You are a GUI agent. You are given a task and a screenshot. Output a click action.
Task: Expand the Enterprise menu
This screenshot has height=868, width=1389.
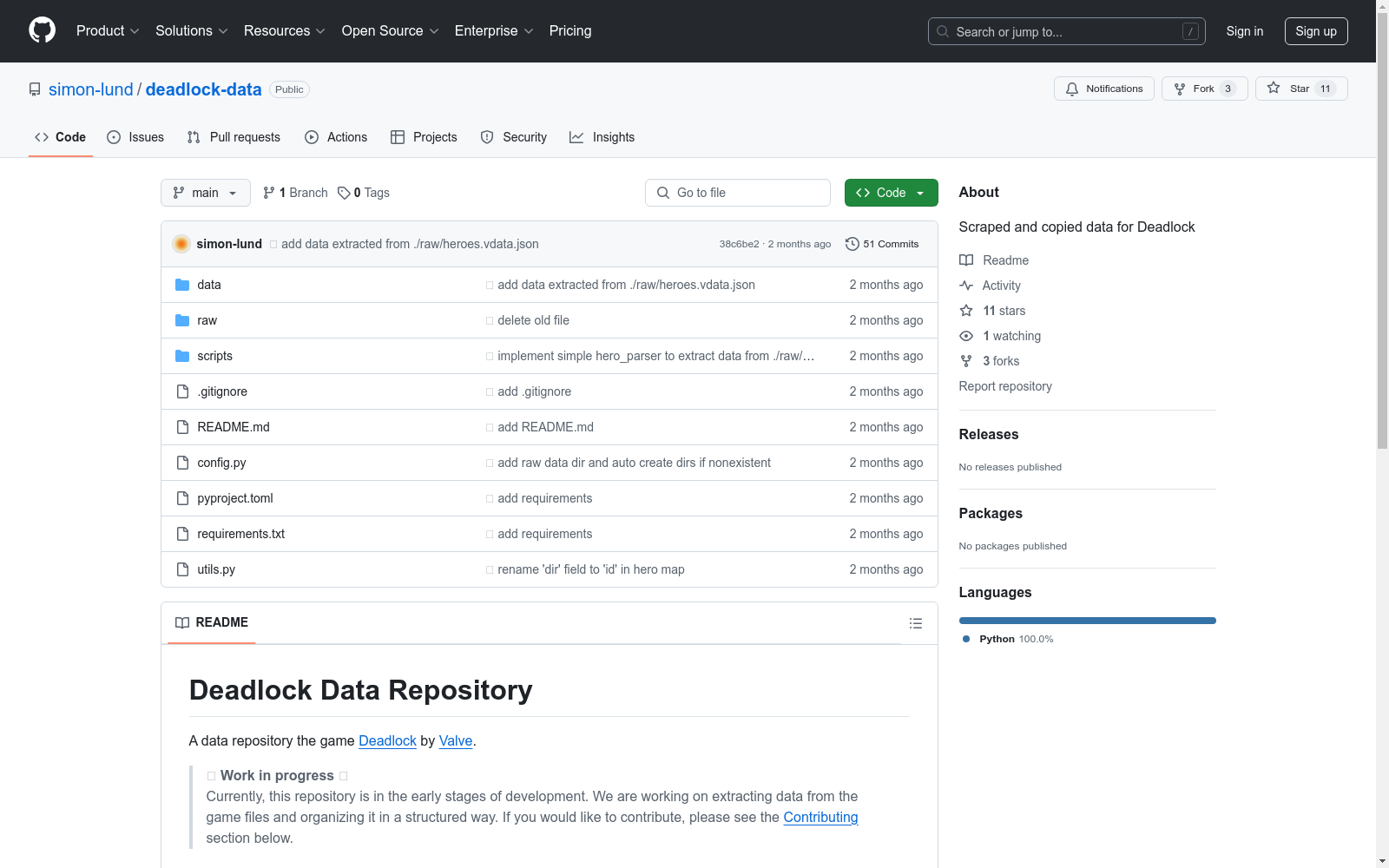pyautogui.click(x=494, y=31)
